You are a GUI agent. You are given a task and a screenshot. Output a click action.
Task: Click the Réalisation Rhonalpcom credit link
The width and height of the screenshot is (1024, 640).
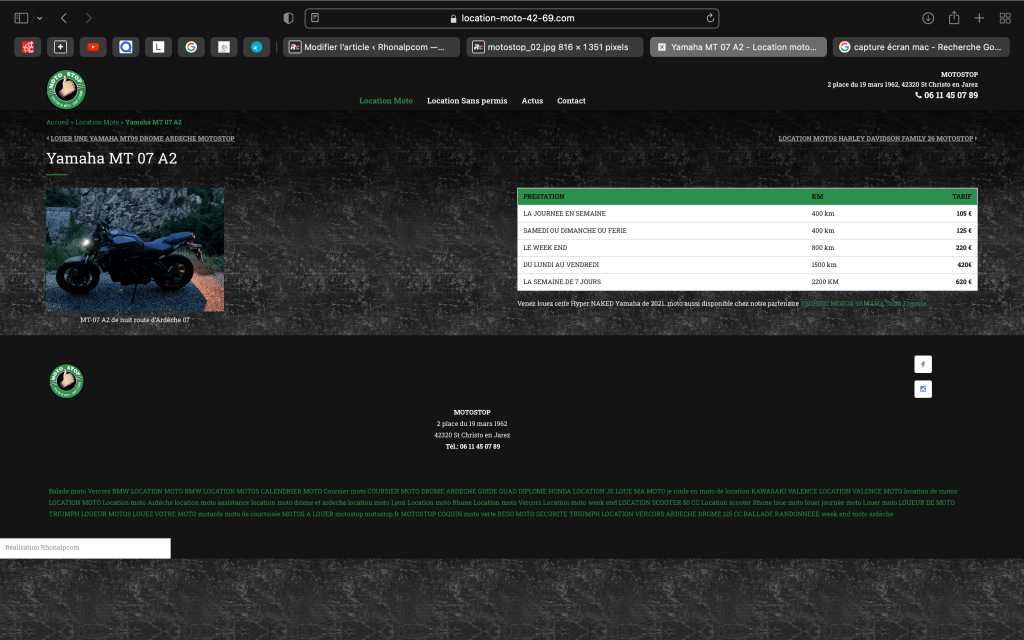42,547
